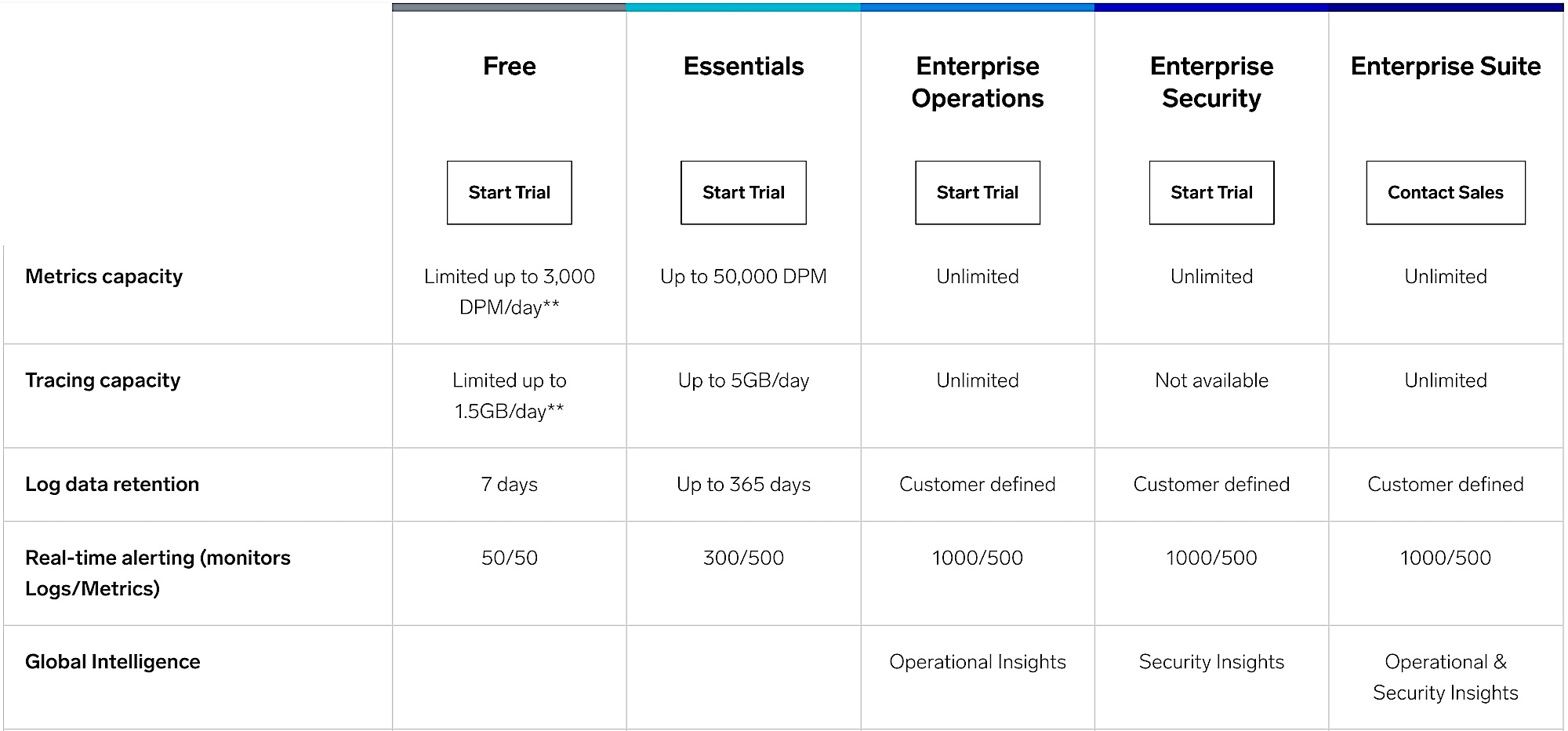Click the Metrics capacity row label
The image size is (1568, 731).
click(x=103, y=277)
